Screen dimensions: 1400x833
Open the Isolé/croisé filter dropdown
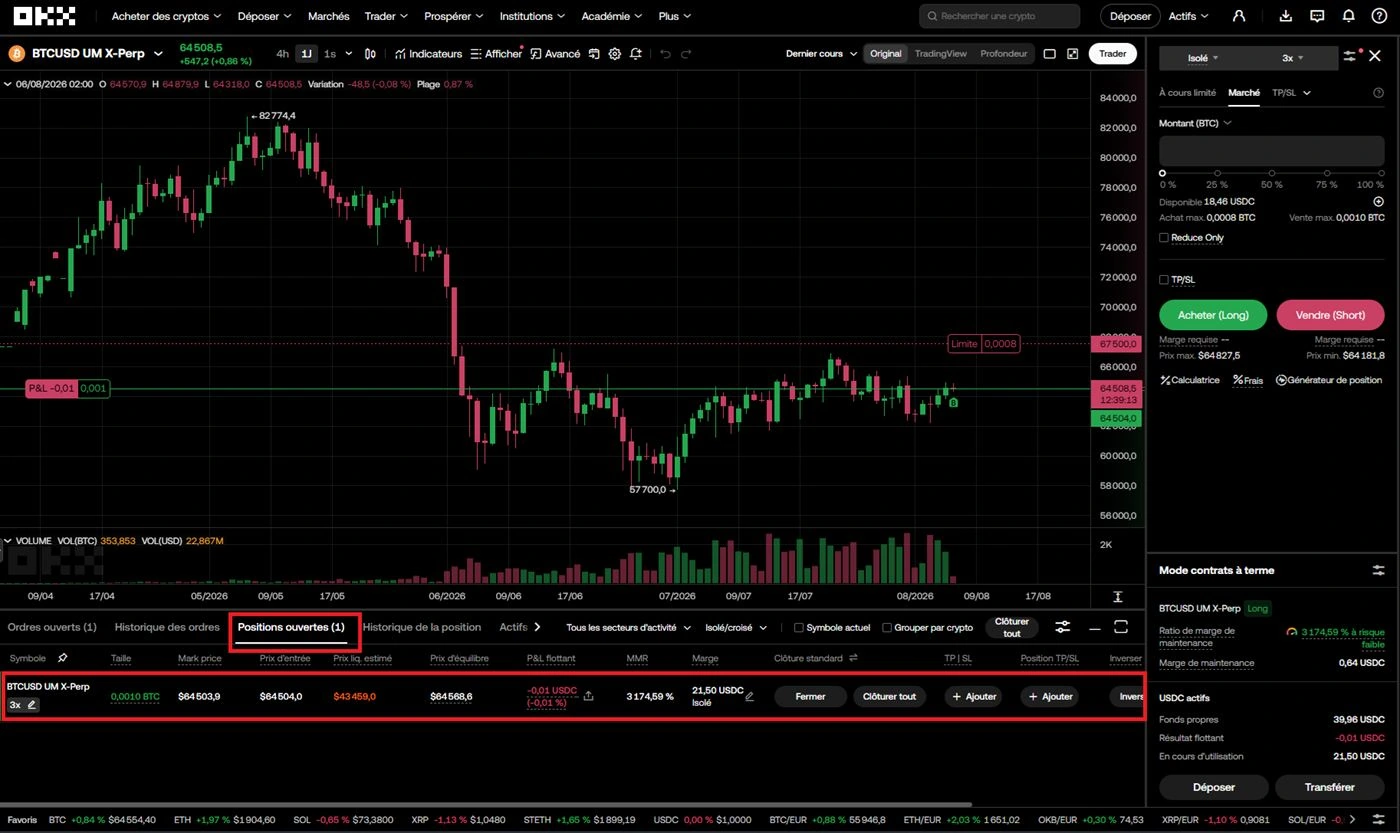736,628
